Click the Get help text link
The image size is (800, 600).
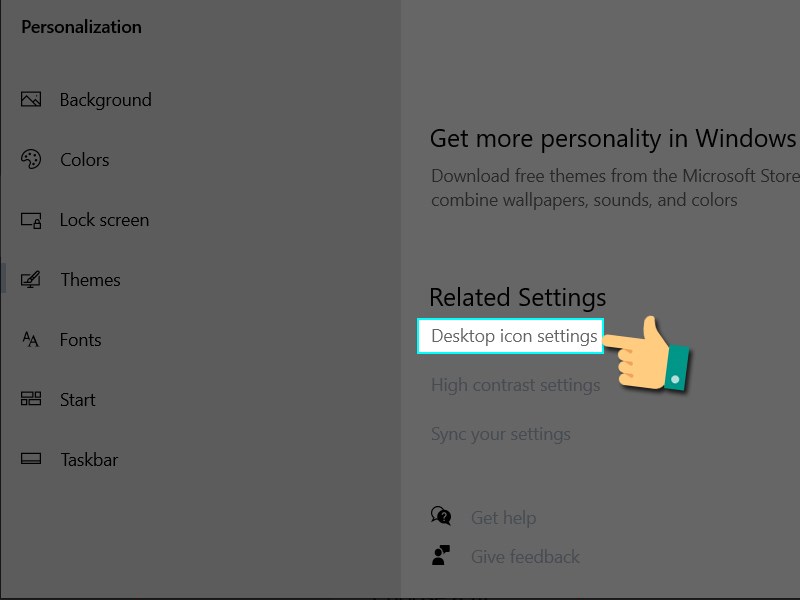pos(503,518)
